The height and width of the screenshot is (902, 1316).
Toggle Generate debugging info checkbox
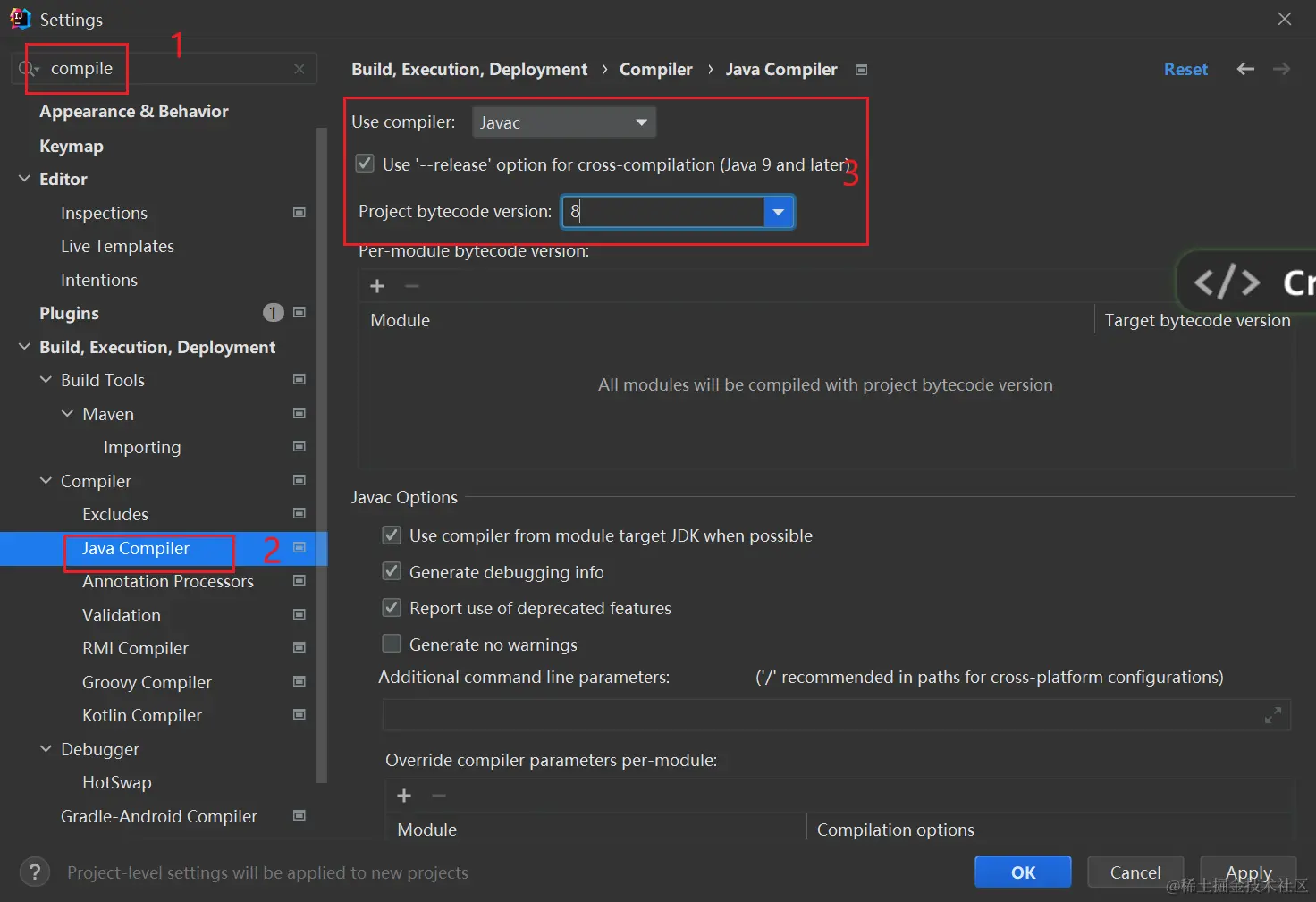pyautogui.click(x=392, y=571)
